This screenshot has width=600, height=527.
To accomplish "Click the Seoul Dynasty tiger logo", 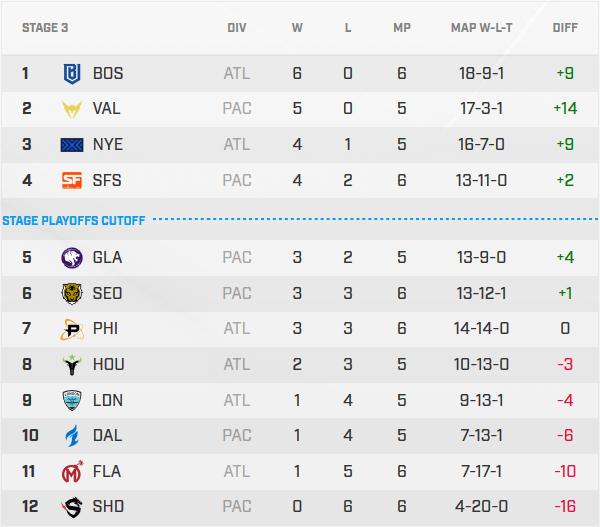I will point(72,293).
